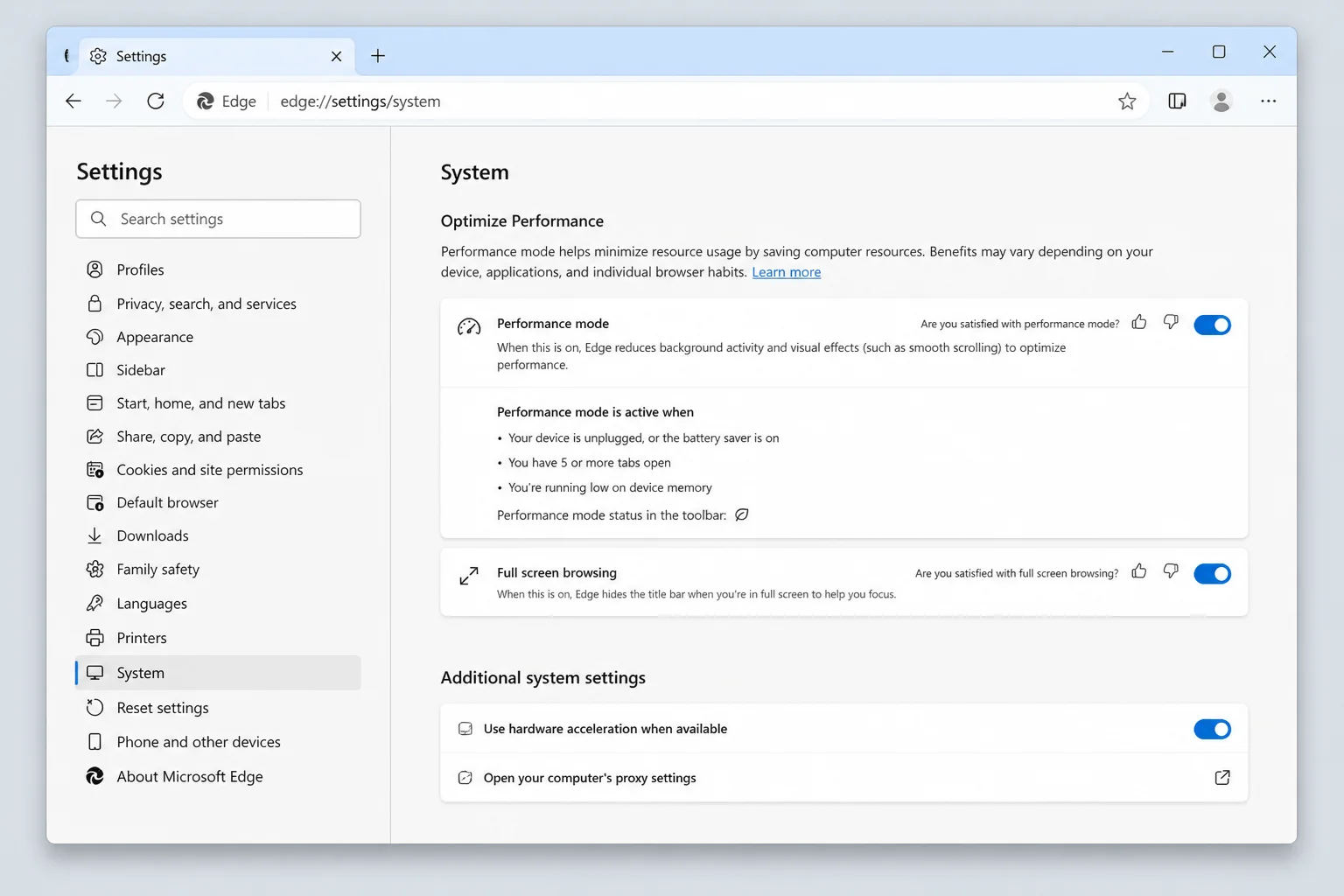Open Profiles settings

coord(218,269)
